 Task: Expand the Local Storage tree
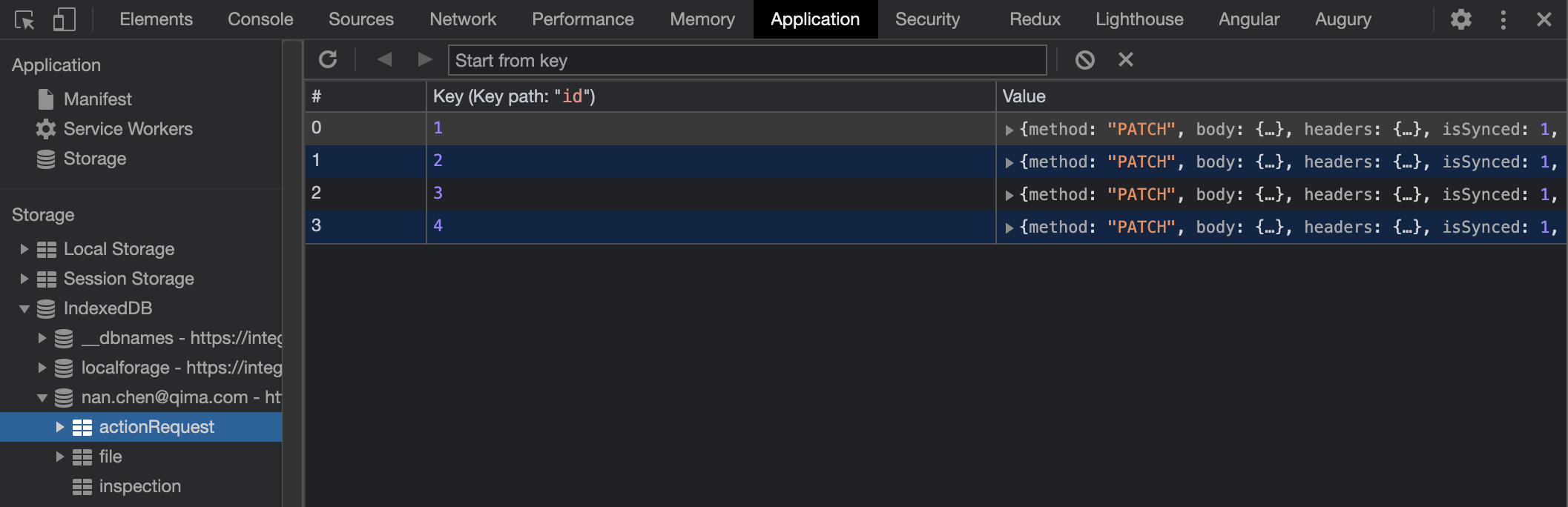tap(24, 249)
